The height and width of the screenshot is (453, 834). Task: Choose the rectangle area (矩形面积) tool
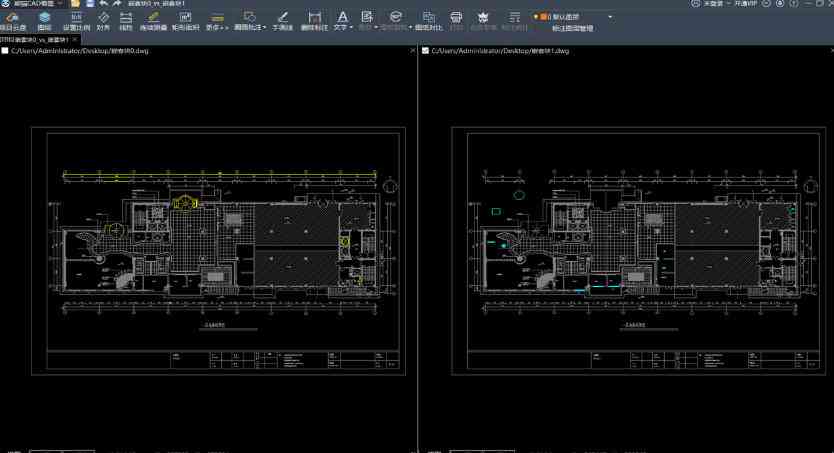(186, 21)
